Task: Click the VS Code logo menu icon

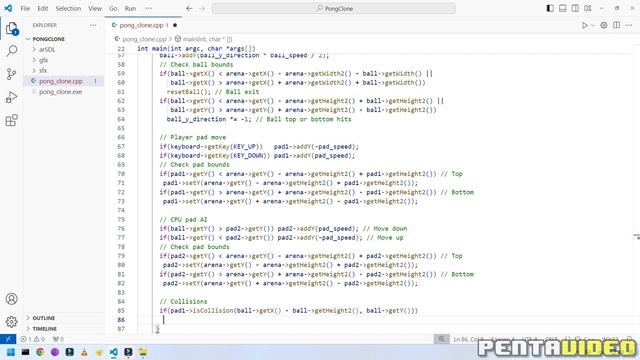Action: [8, 8]
